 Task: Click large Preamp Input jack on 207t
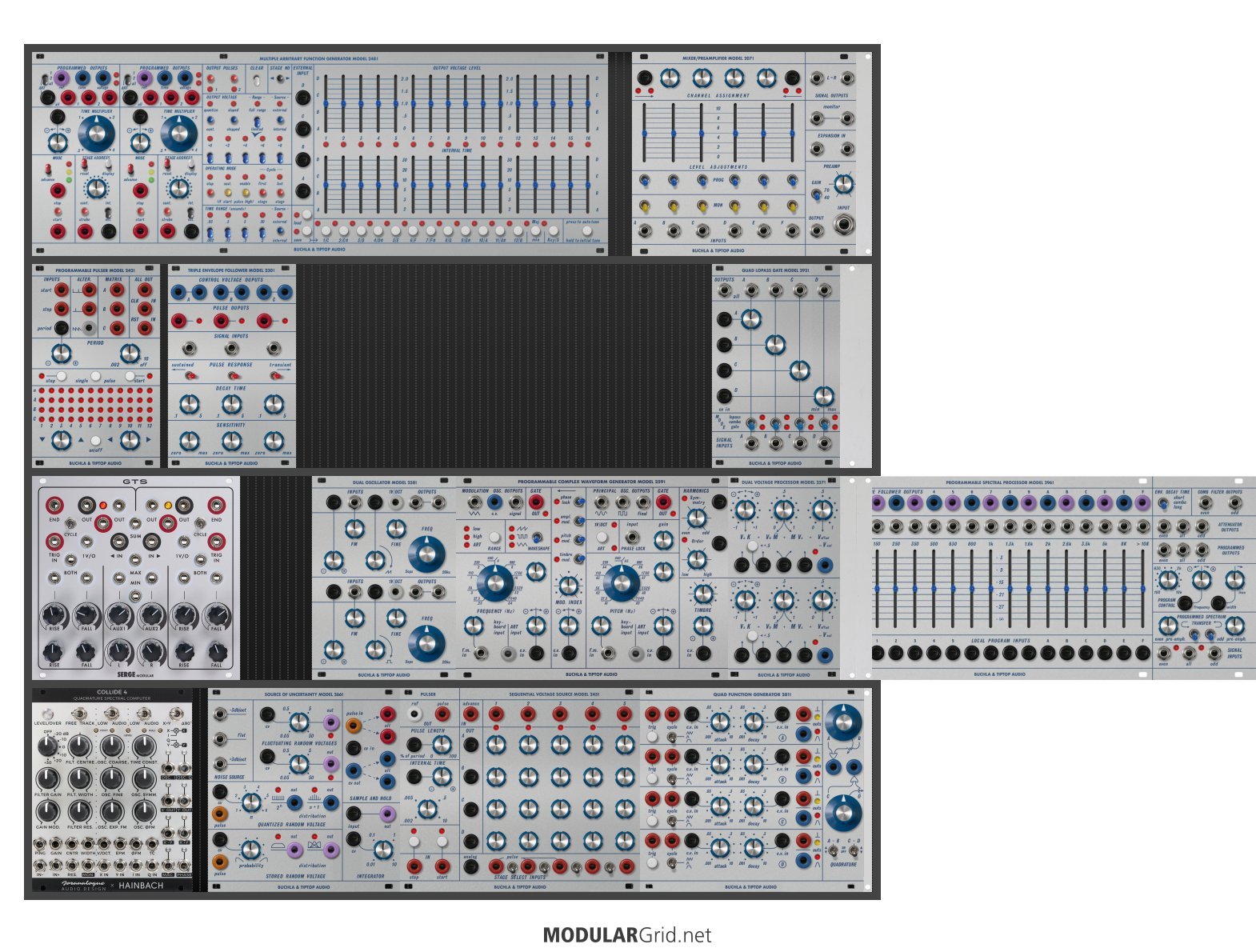click(x=843, y=225)
